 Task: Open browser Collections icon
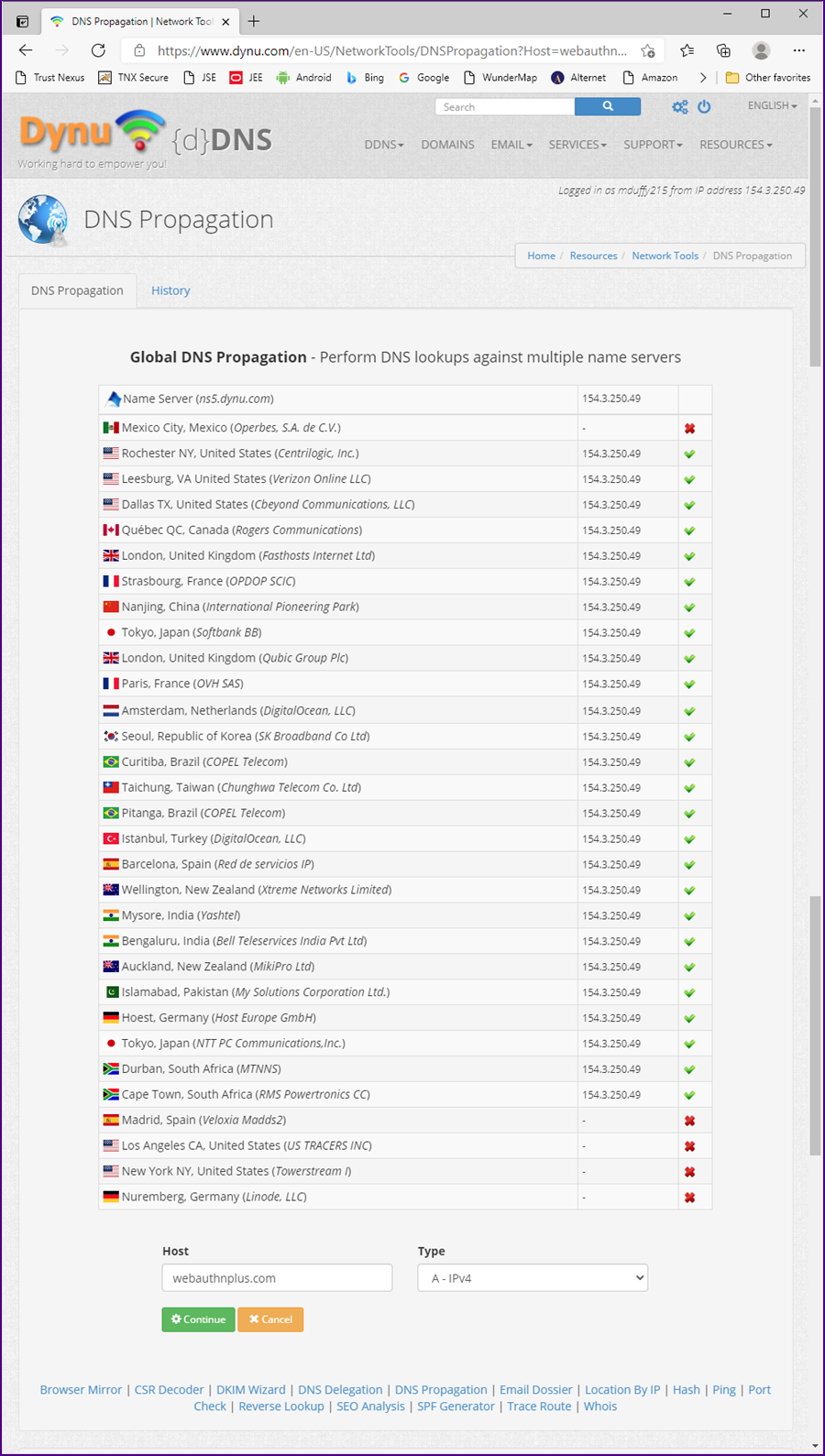pos(723,50)
